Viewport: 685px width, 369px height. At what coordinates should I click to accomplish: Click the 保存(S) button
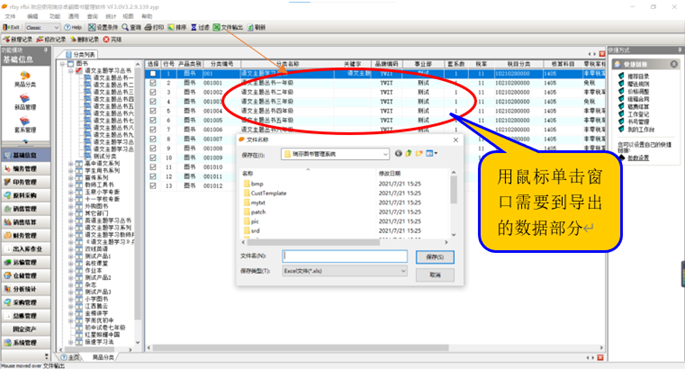tap(435, 257)
